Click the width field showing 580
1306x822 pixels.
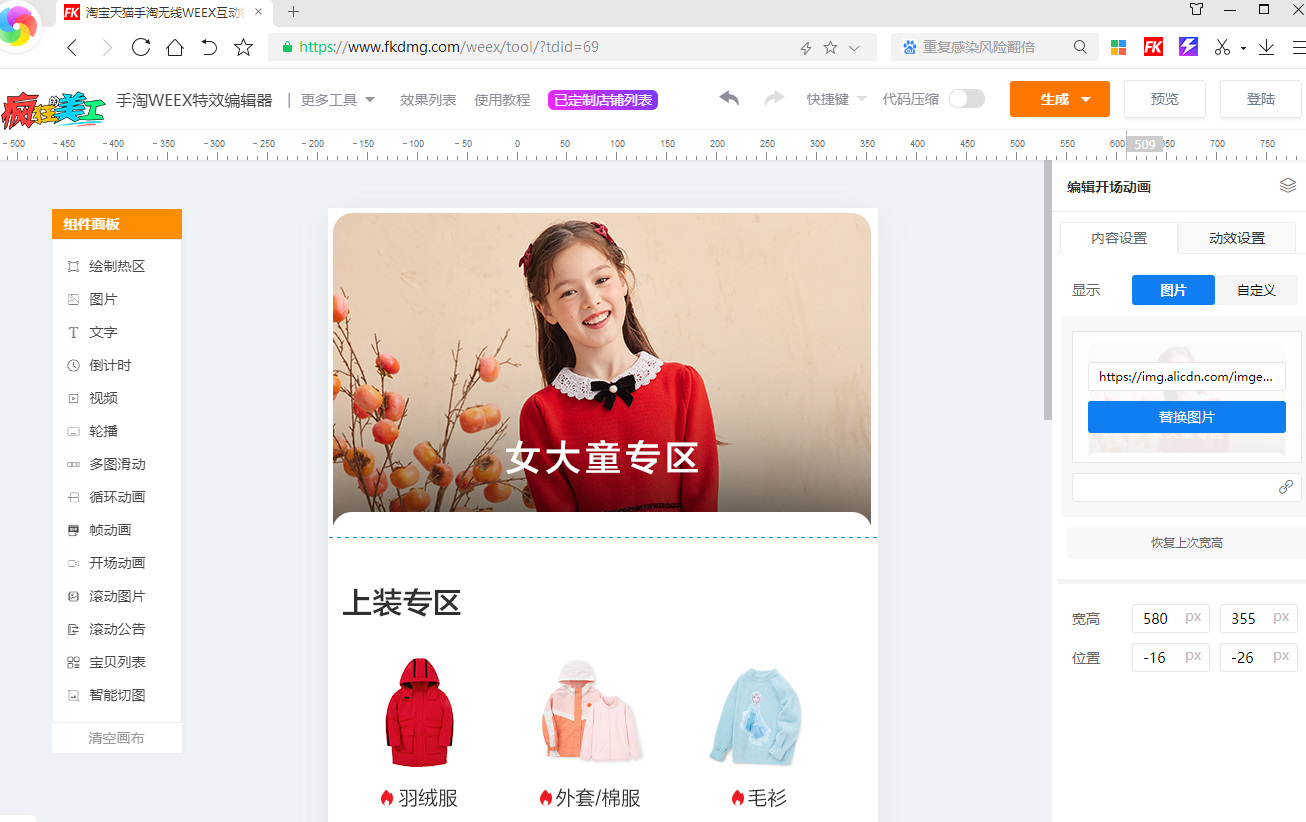pos(1170,618)
